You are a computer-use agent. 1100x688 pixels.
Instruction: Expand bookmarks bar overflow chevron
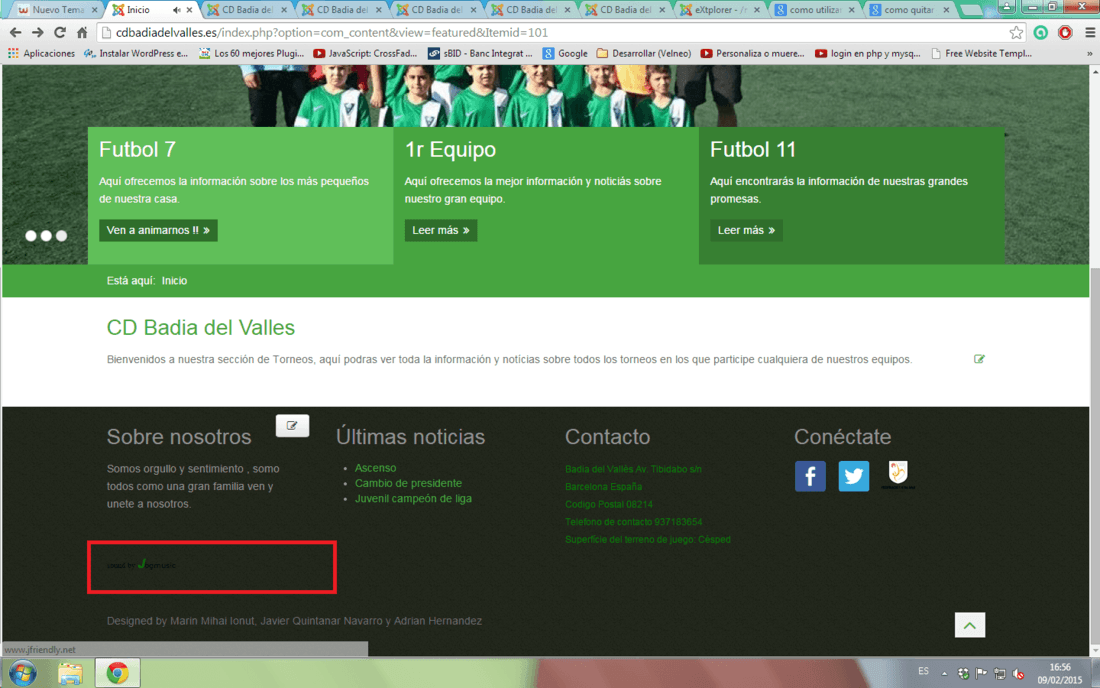click(1089, 53)
